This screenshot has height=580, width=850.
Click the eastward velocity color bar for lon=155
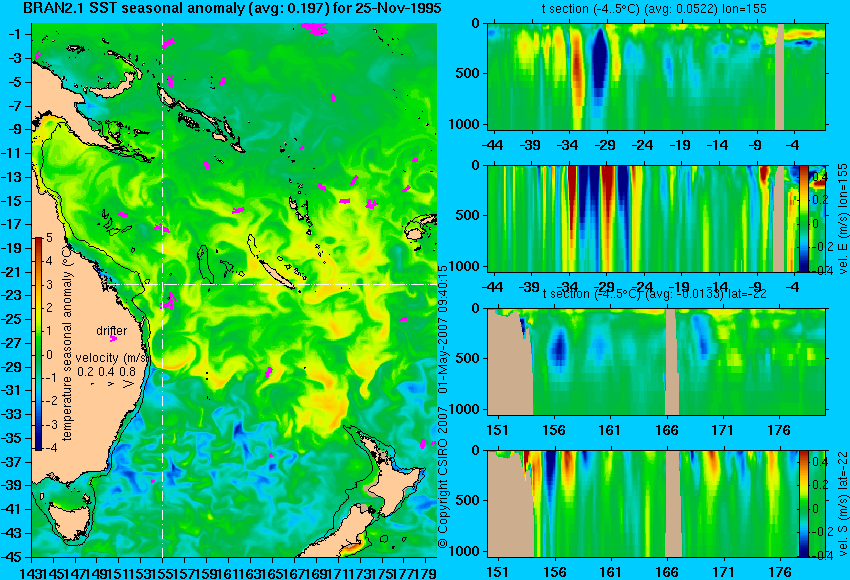pos(804,218)
